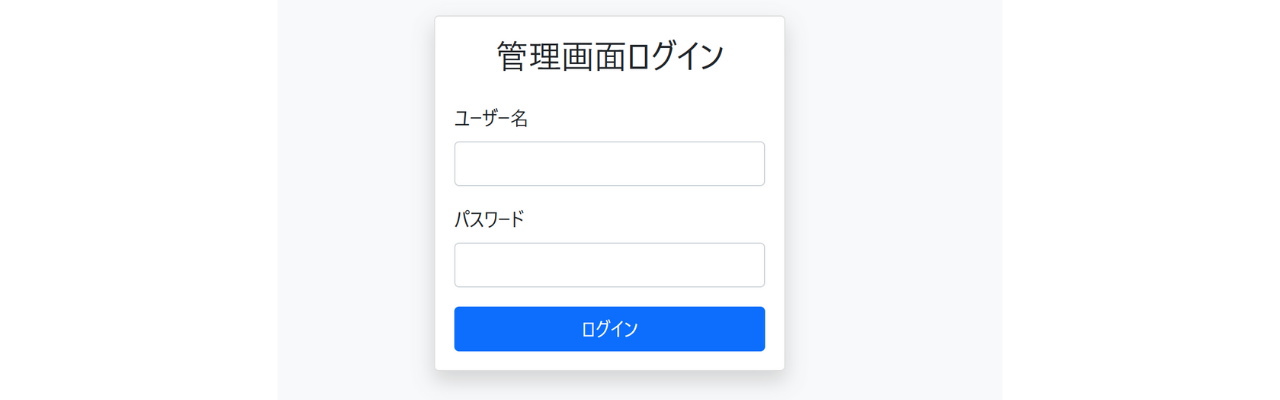Focus the パスワード input field

click(609, 265)
